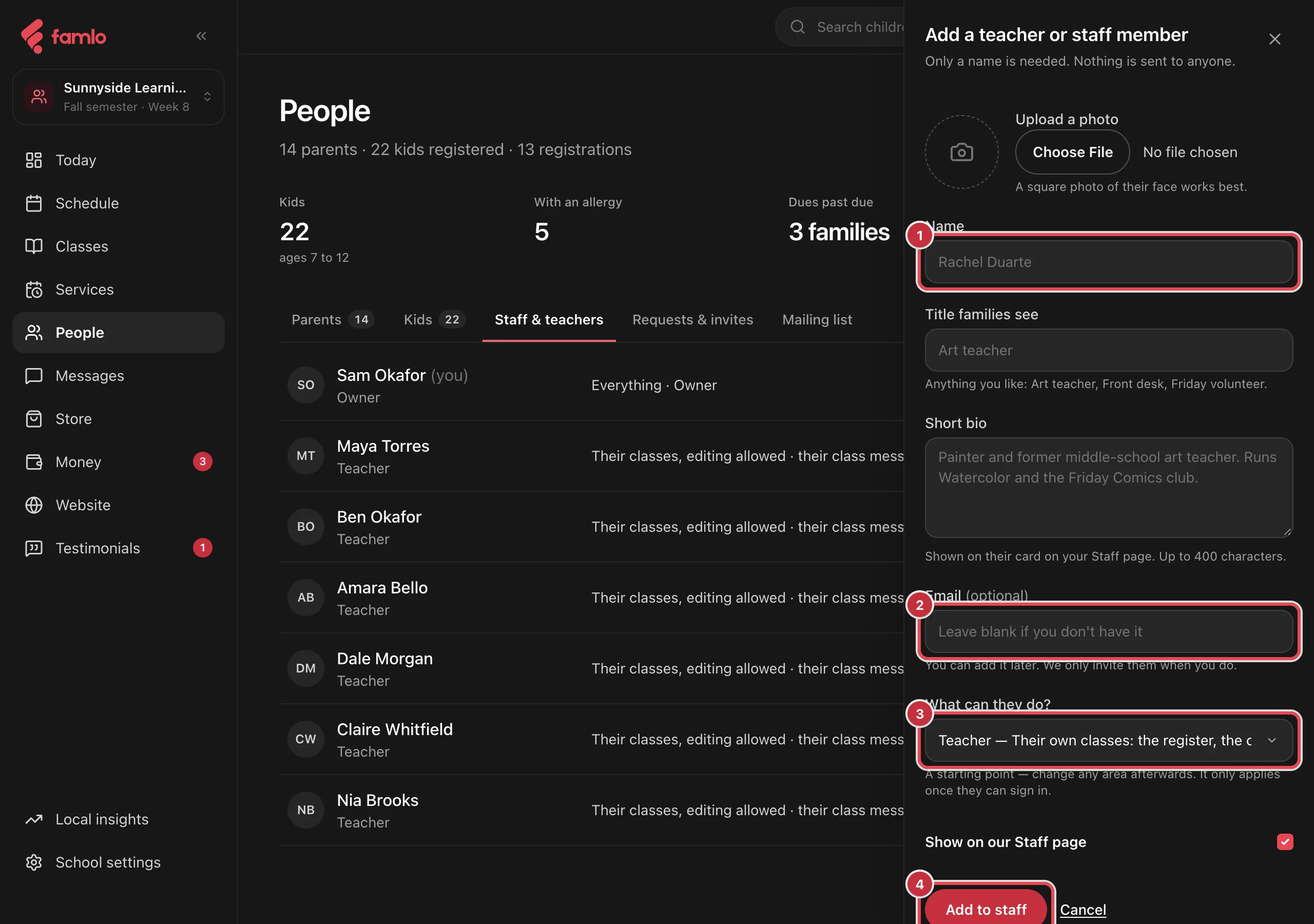Open the Store bag icon
1314x924 pixels.
click(x=34, y=419)
